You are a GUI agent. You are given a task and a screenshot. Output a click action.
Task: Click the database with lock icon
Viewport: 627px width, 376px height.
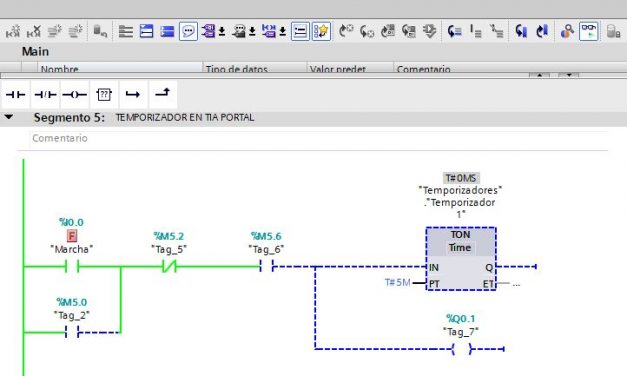click(613, 31)
